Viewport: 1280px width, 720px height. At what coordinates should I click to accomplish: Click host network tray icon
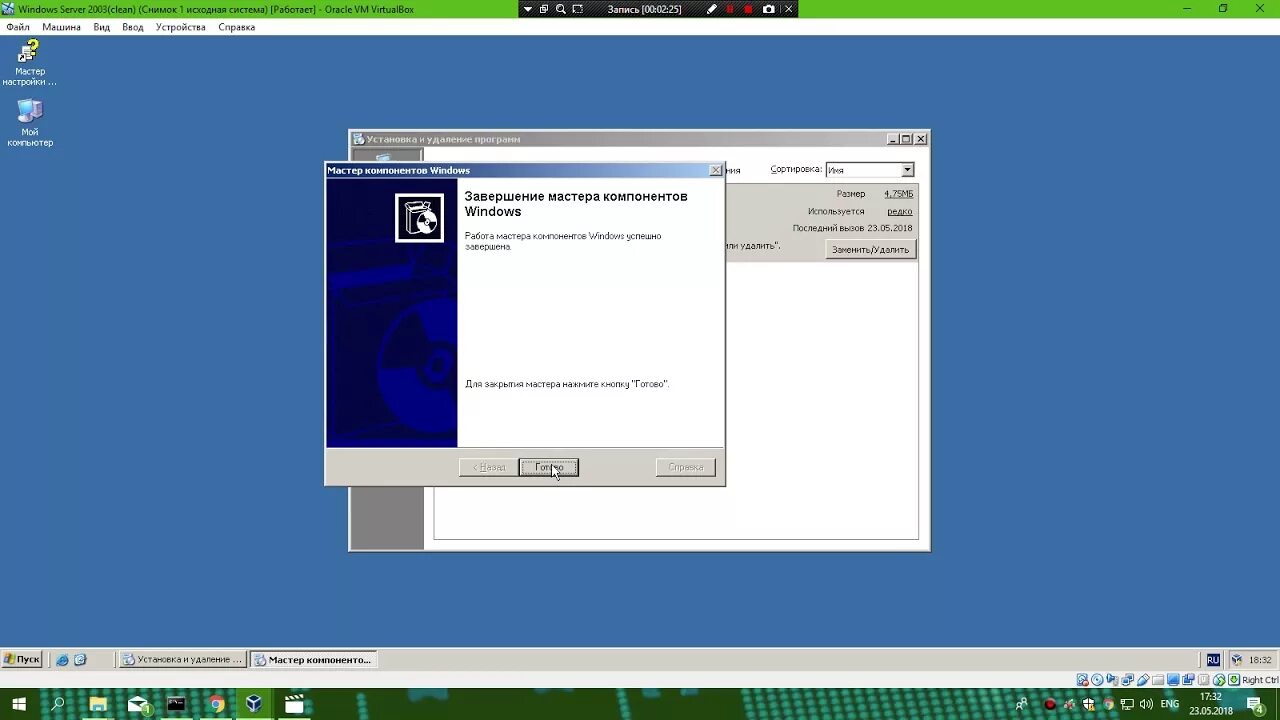(1128, 704)
